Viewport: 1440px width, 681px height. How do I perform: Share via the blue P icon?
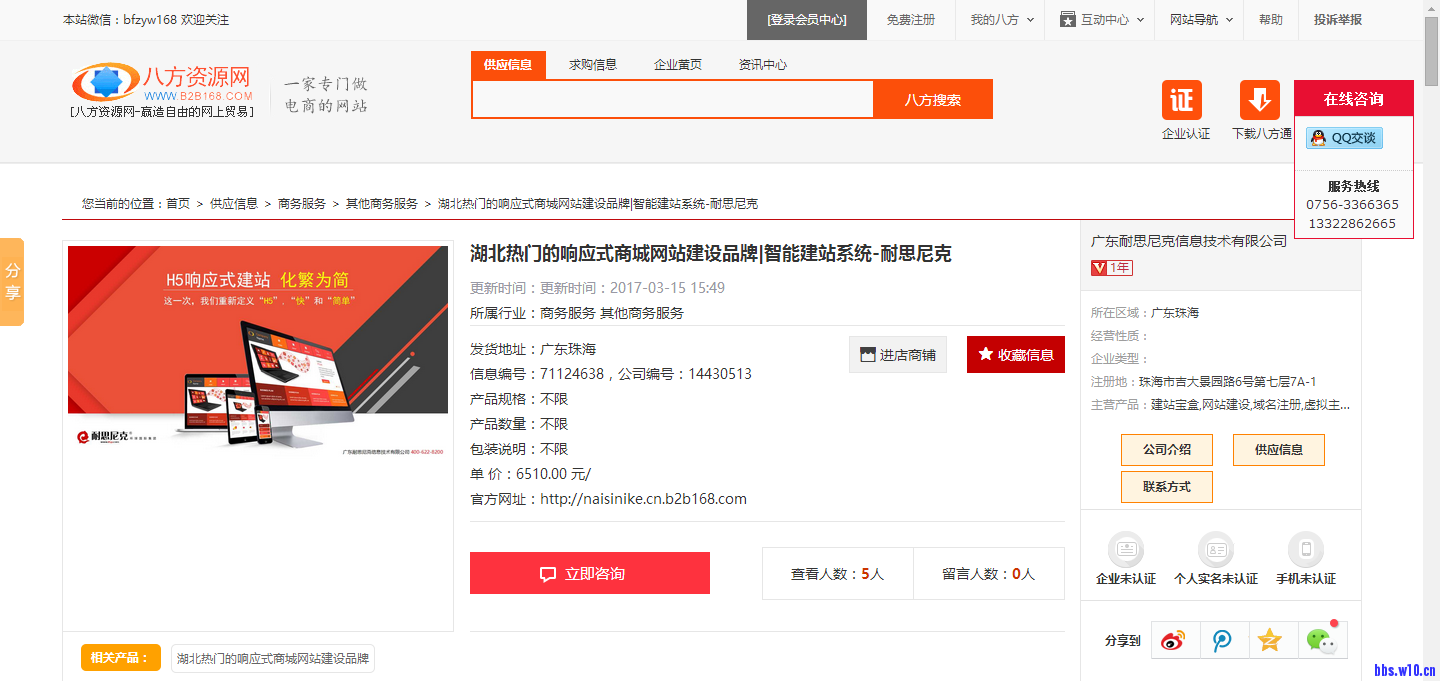point(1221,640)
